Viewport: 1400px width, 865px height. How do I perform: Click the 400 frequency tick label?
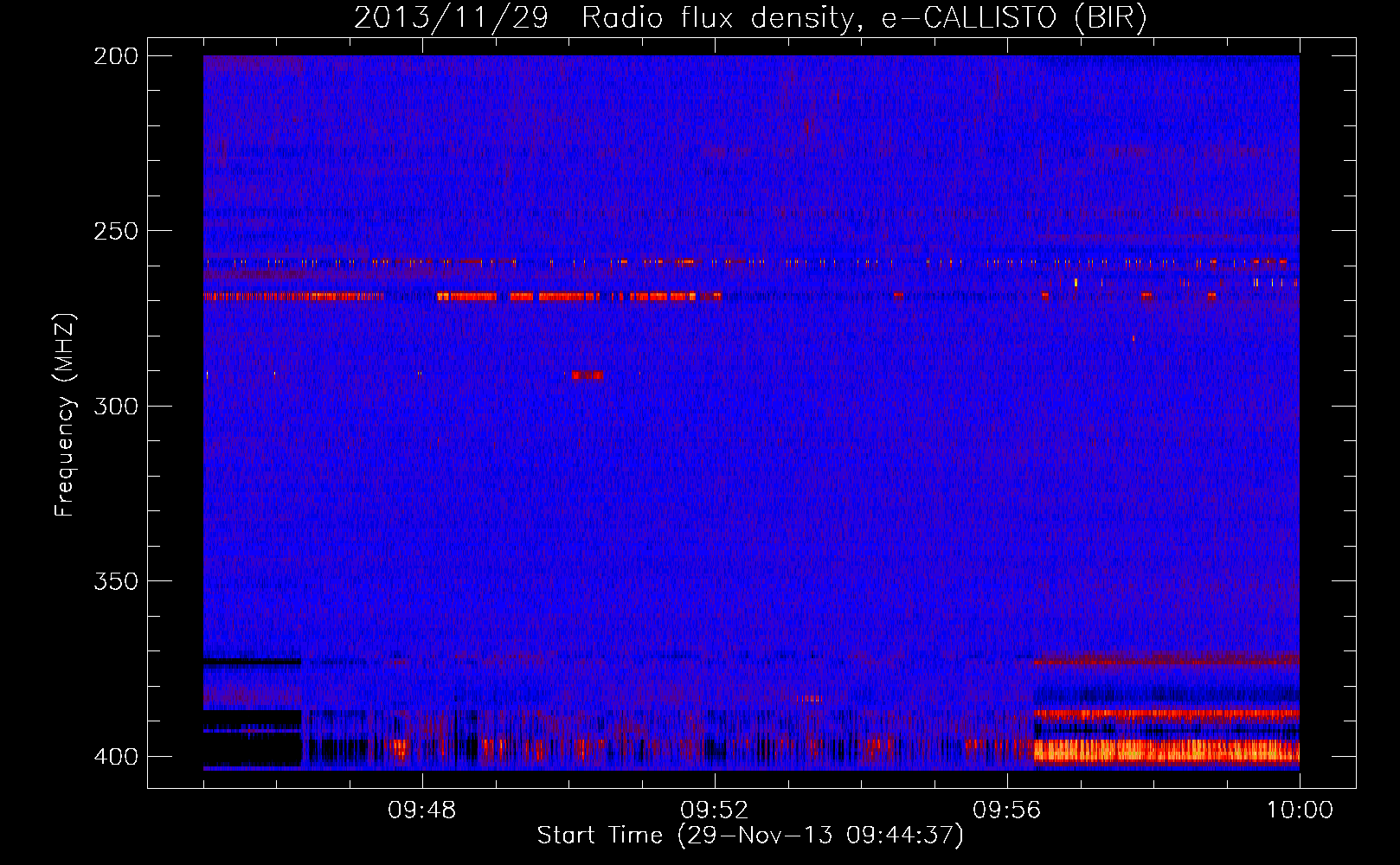coord(116,756)
